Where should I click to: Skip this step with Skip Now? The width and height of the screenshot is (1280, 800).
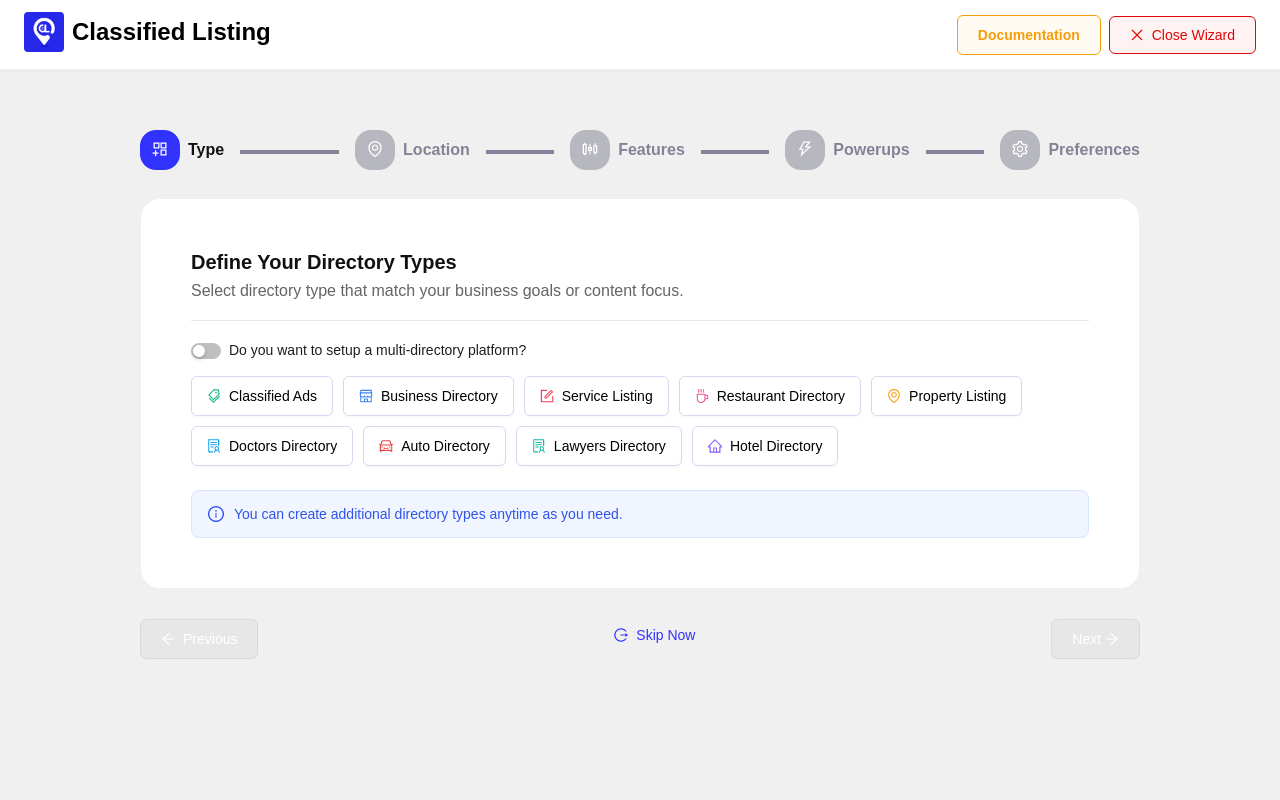click(654, 635)
